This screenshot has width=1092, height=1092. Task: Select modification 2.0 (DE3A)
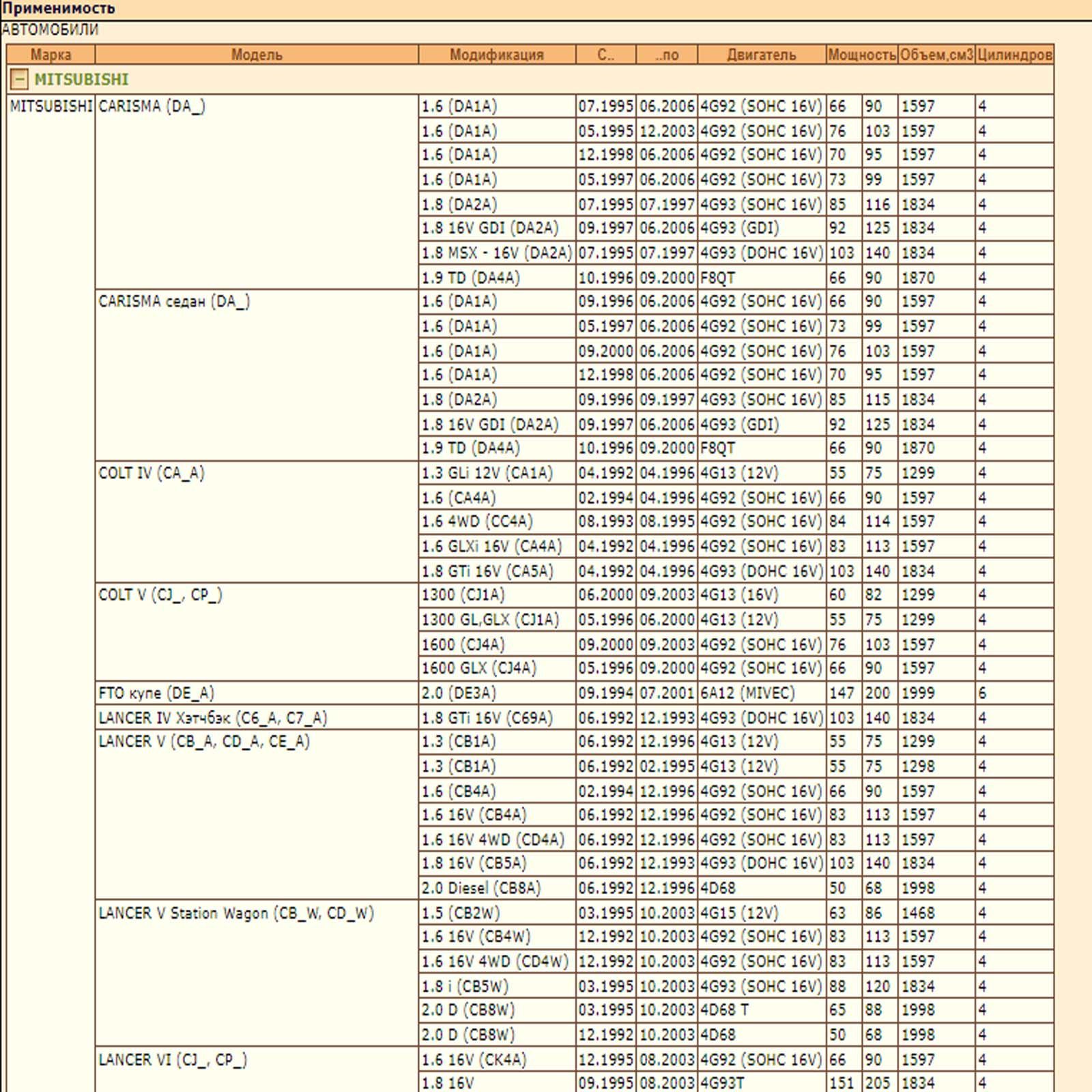tap(497, 693)
